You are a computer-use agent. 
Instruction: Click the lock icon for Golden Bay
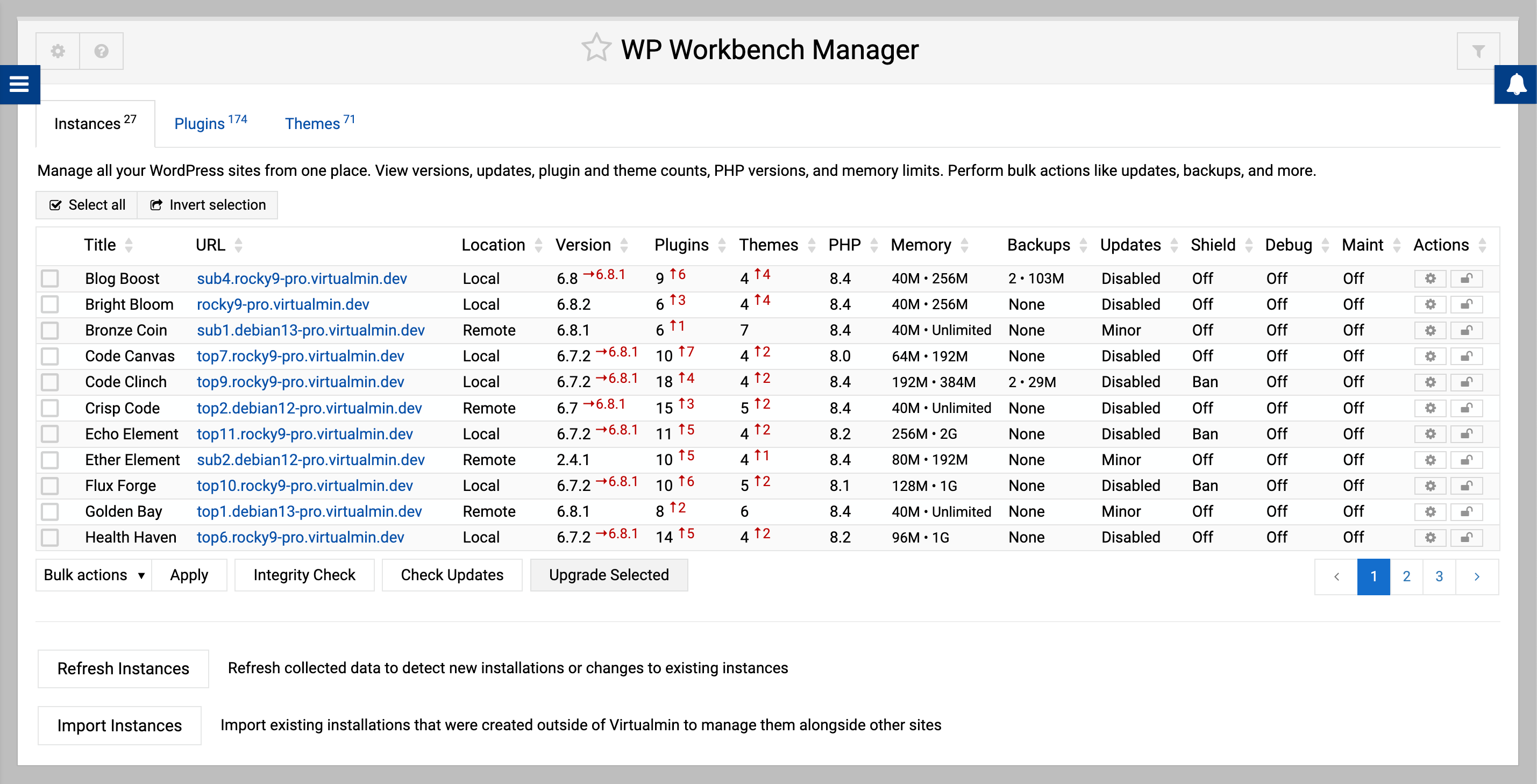tap(1467, 511)
